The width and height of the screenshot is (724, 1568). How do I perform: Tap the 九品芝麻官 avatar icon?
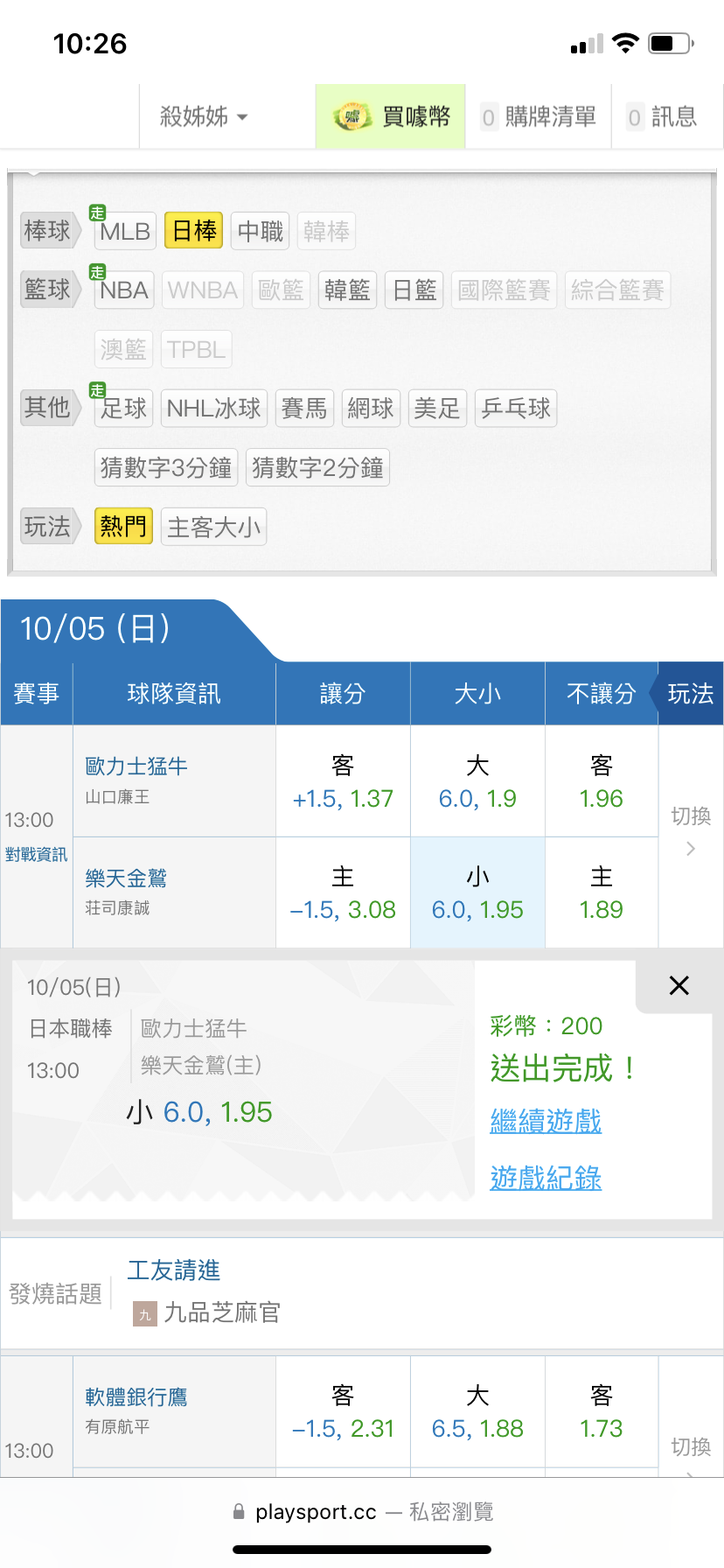click(x=144, y=1313)
